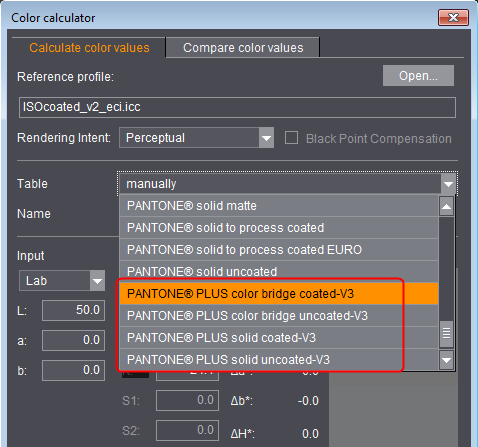Click the Δb* value -0.0
The image size is (478, 447).
pyautogui.click(x=308, y=401)
